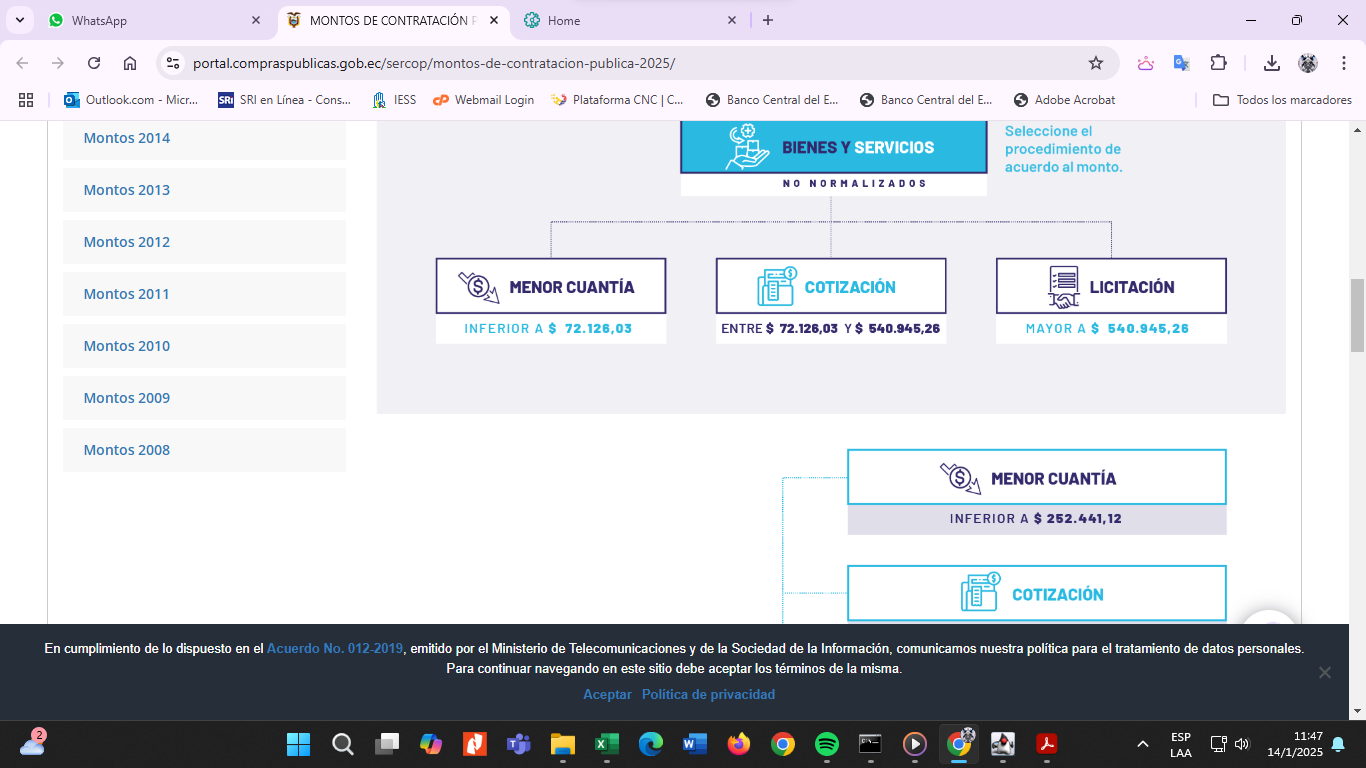
Task: Open Chrome three-dot menu
Action: tap(1344, 63)
